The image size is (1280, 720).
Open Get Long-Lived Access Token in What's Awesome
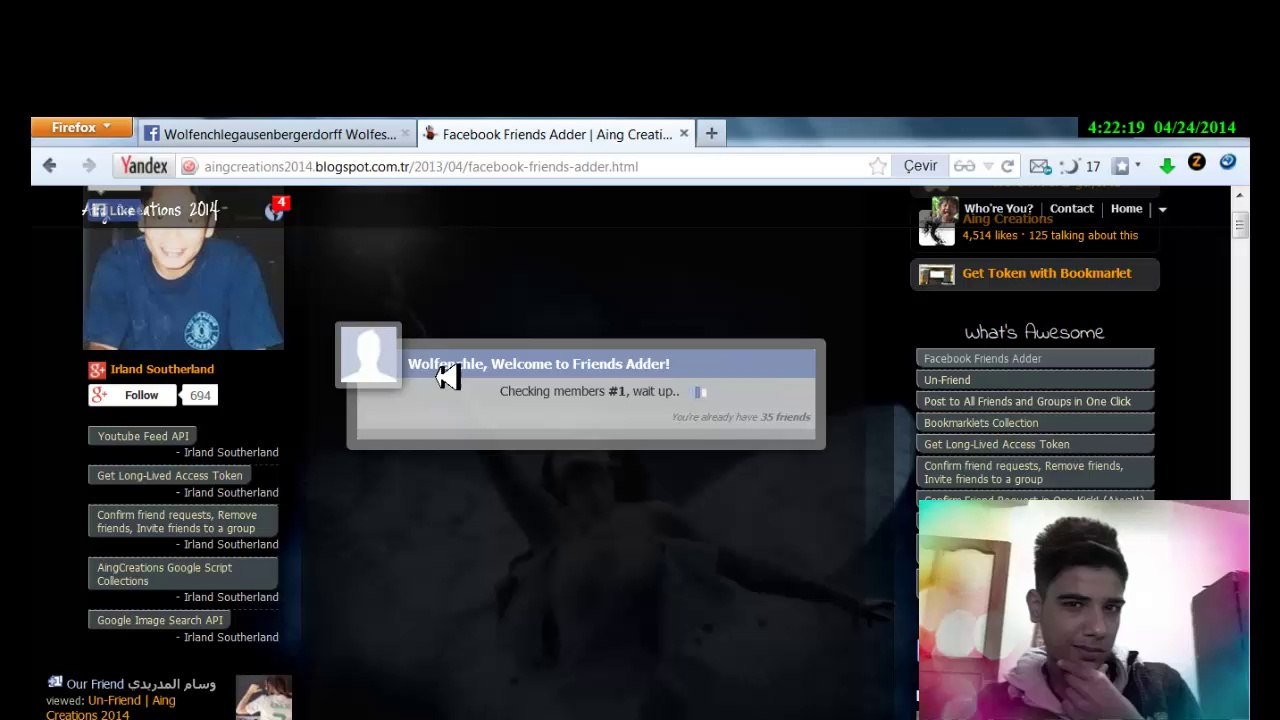(1035, 444)
